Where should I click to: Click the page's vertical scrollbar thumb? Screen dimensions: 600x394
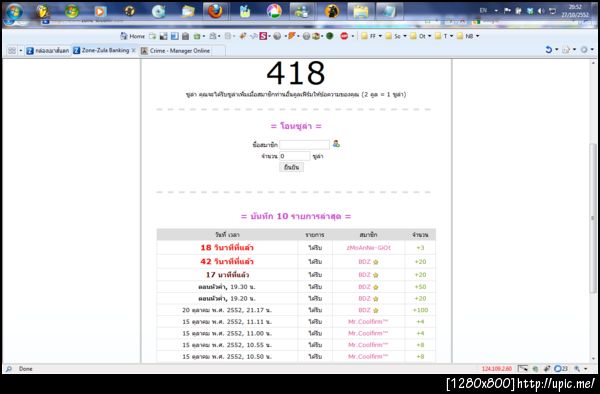point(593,218)
